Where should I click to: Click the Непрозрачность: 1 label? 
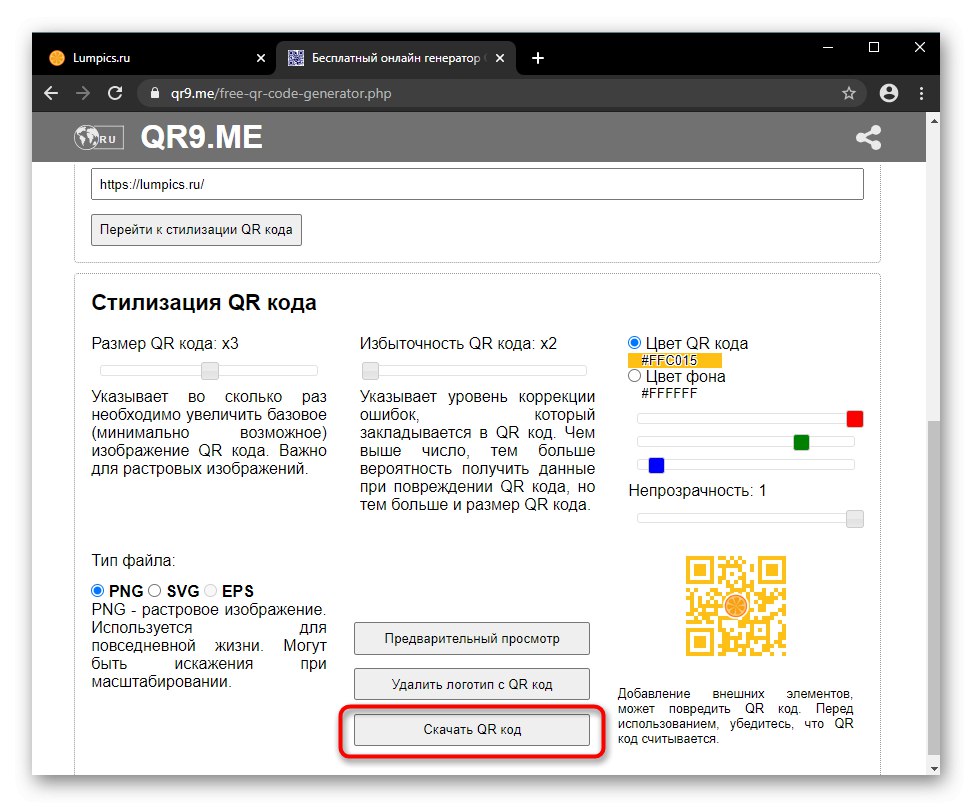tap(697, 490)
